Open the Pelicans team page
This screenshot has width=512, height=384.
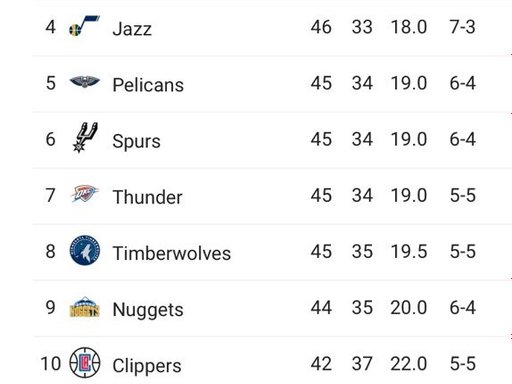[148, 84]
